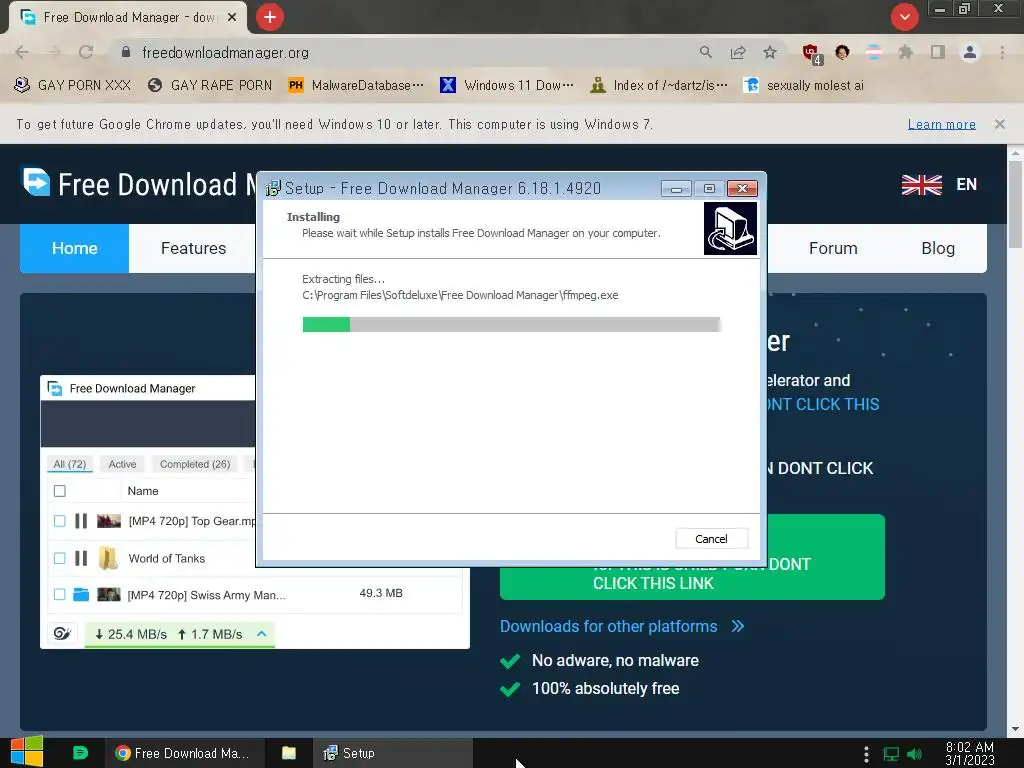1024x768 pixels.
Task: Select the Active filter tab
Action: point(122,464)
